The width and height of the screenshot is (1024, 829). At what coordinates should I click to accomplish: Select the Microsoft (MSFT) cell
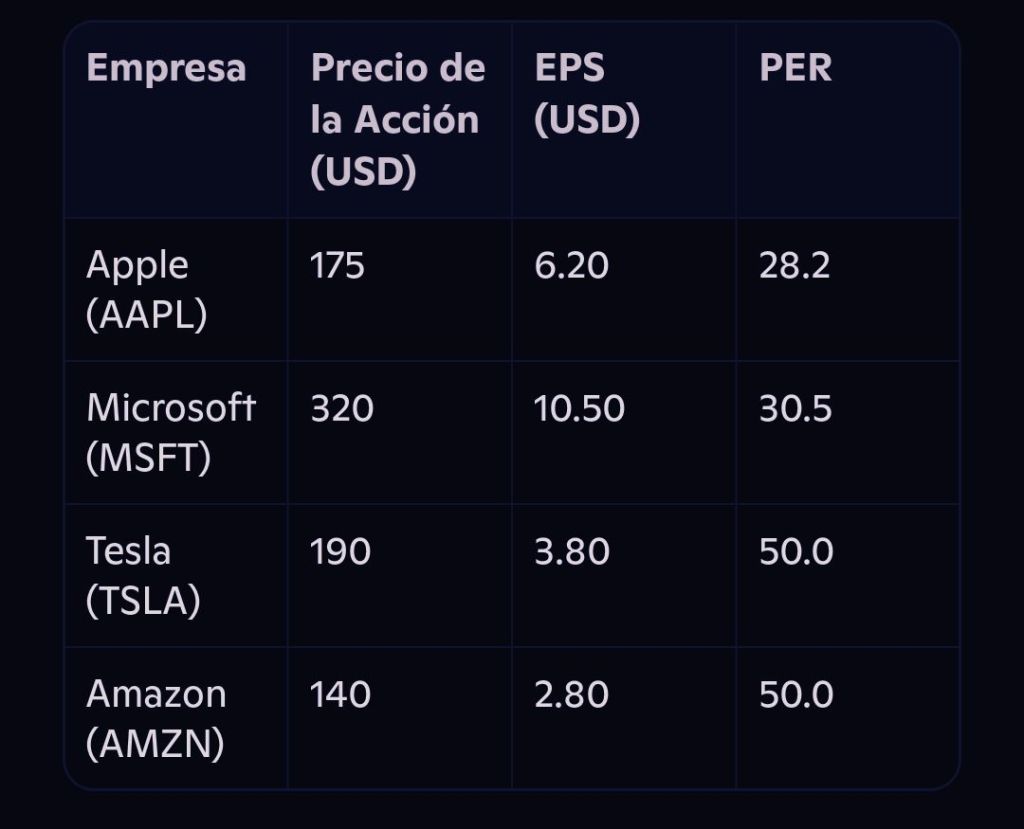coord(171,433)
